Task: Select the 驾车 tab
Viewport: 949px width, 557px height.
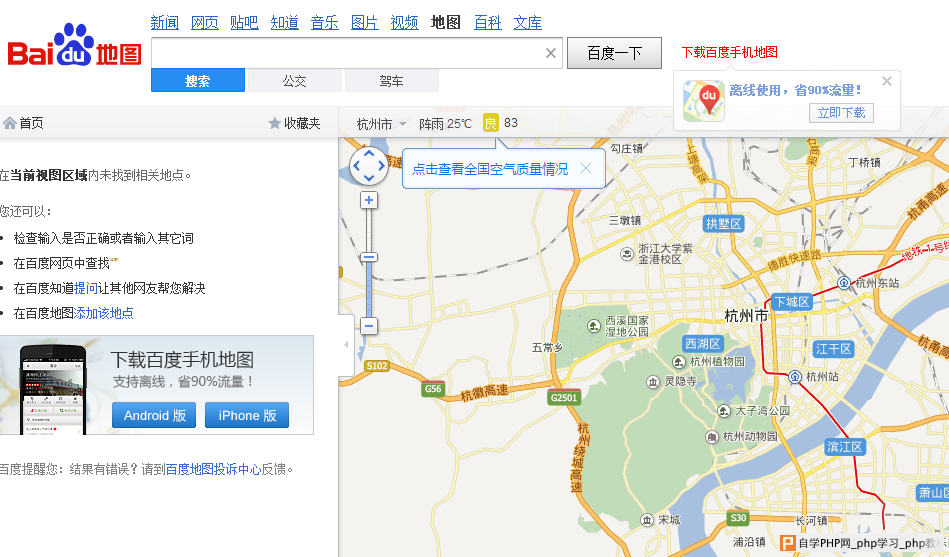Action: coord(392,81)
